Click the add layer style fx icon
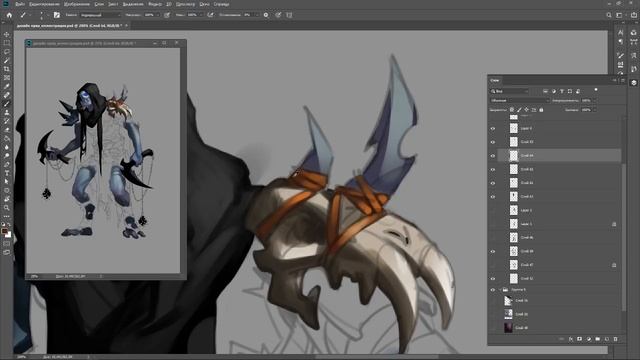 (x=571, y=339)
